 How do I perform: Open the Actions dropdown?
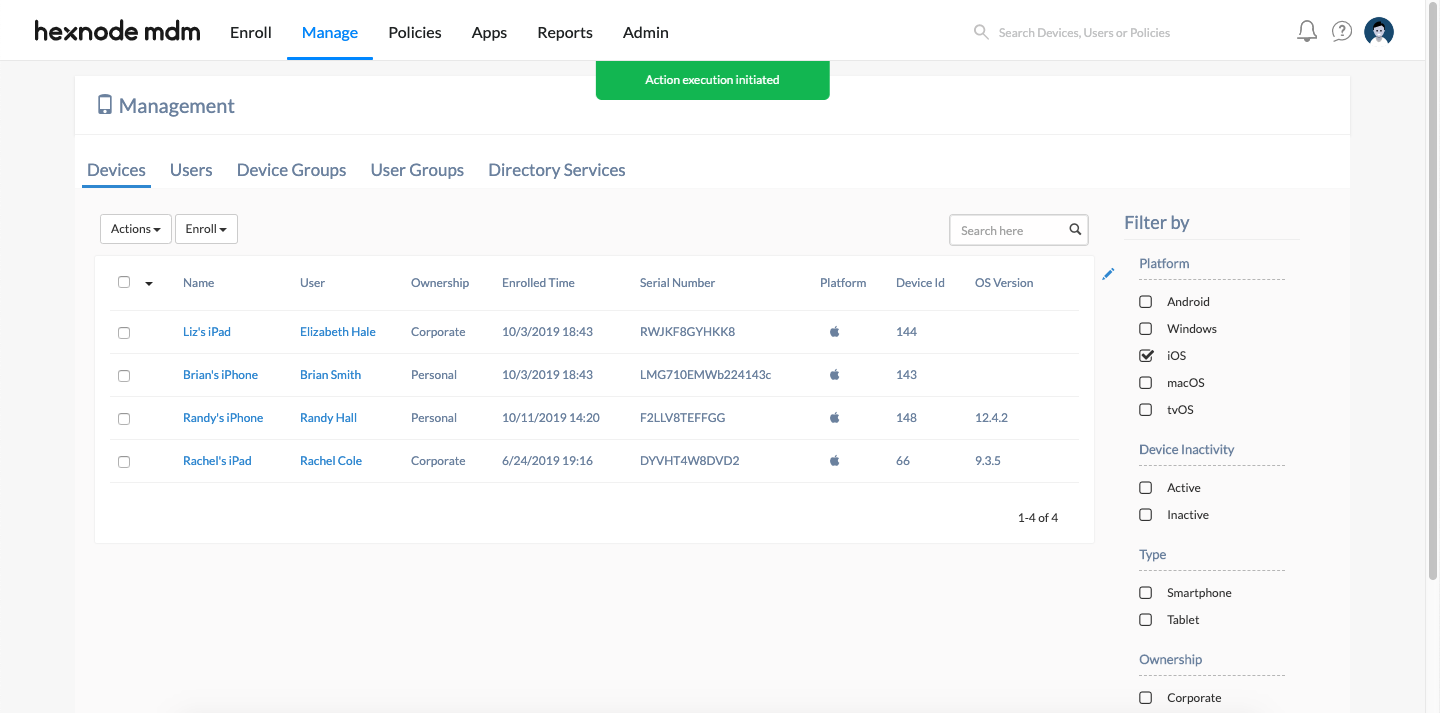(x=136, y=229)
